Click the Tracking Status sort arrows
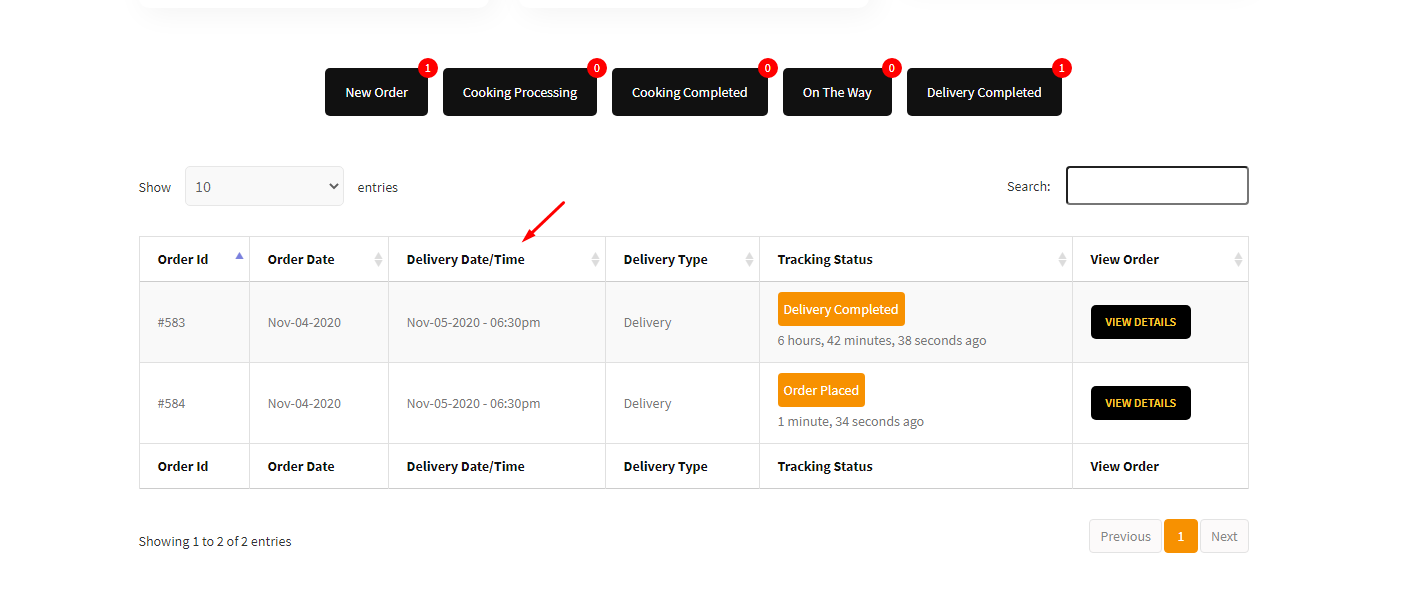The image size is (1403, 609). [x=1062, y=260]
